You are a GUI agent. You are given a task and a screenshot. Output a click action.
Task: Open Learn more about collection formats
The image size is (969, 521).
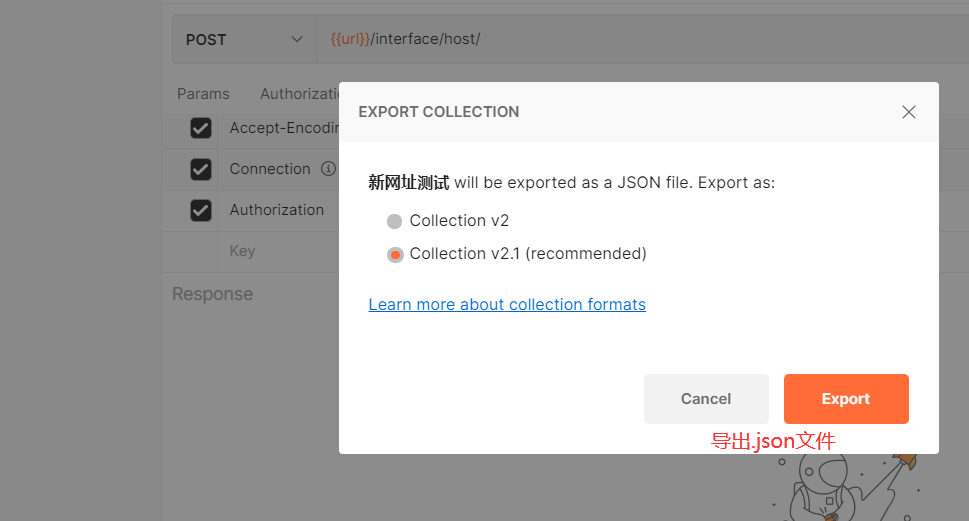(507, 304)
